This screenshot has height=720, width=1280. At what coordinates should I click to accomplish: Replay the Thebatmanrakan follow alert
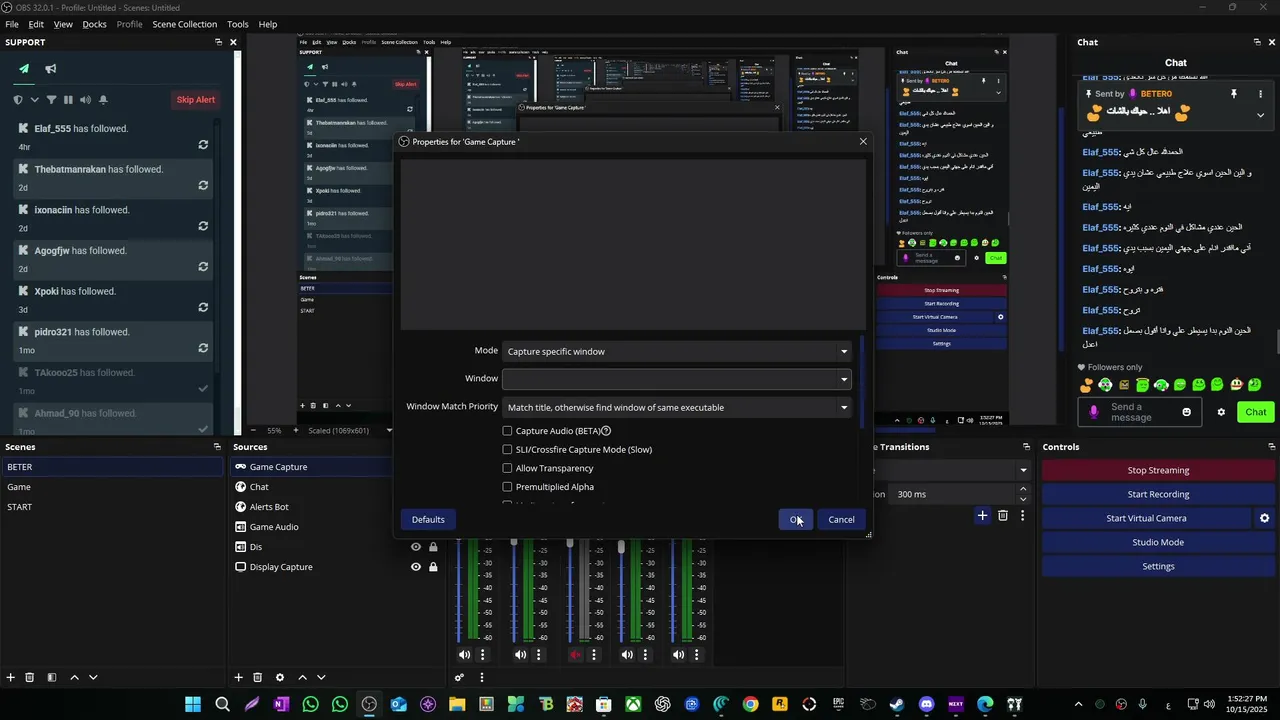(x=203, y=185)
